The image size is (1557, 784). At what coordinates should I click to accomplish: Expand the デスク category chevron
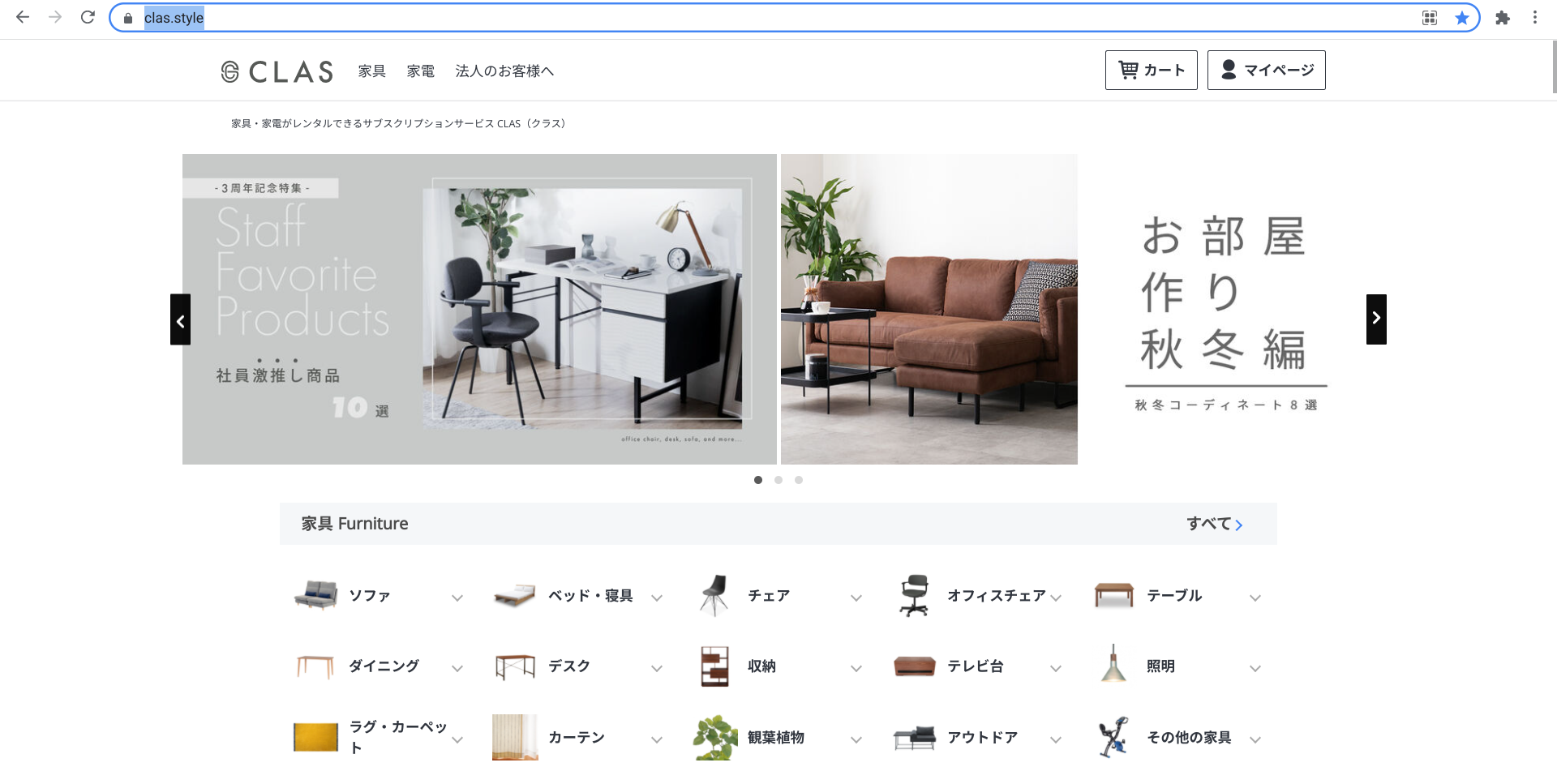pos(657,669)
